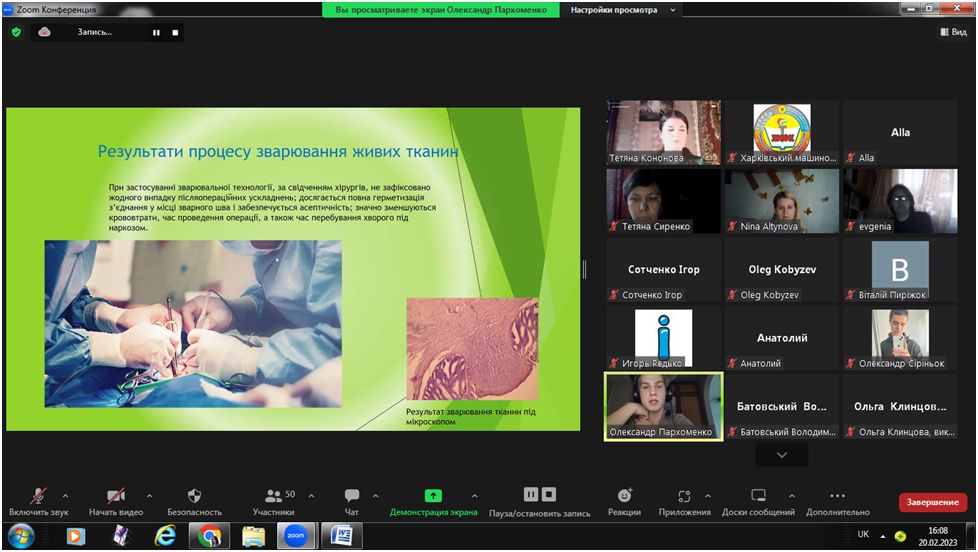978x552 pixels.
Task: Open Дополнительно more menu
Action: tap(838, 502)
